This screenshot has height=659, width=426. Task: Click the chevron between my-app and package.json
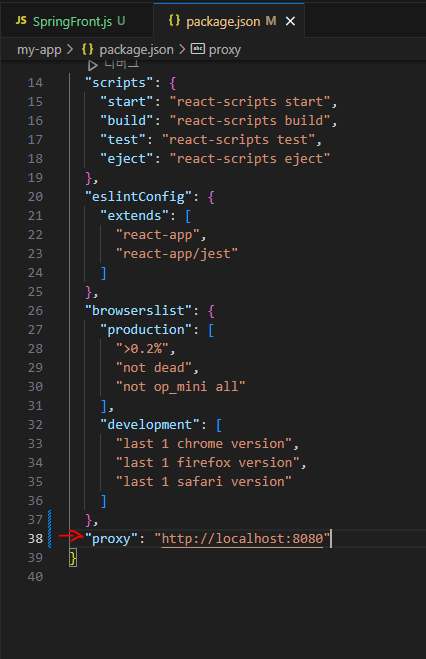pyautogui.click(x=70, y=50)
